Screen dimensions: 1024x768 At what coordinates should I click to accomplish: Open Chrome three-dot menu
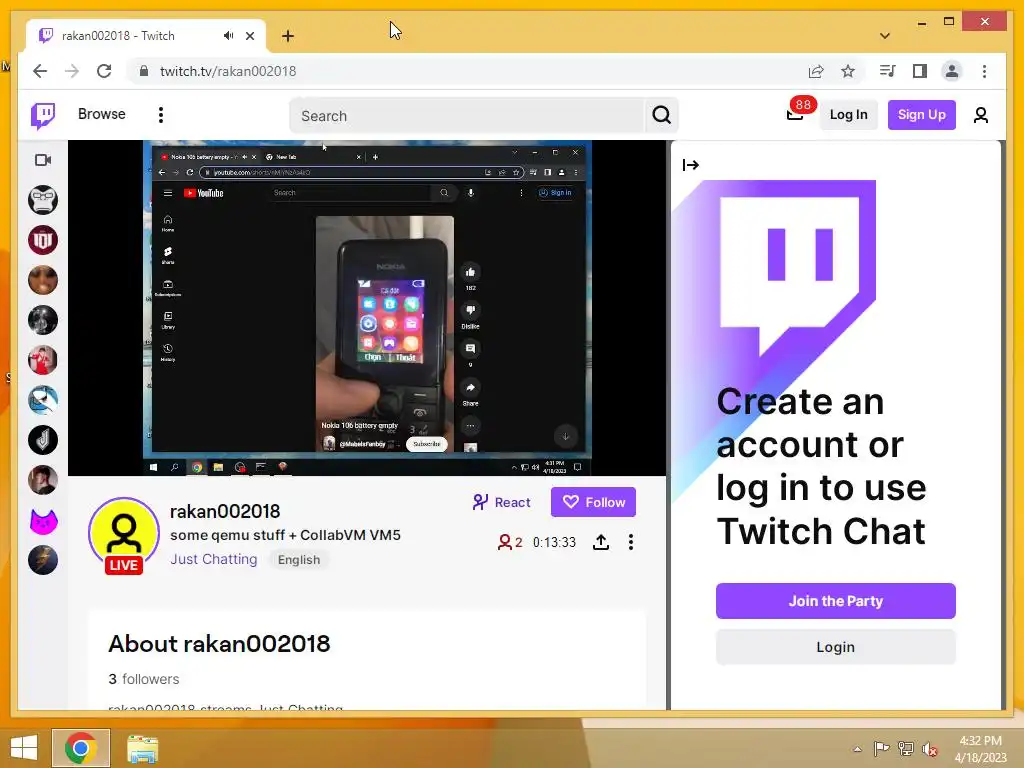pos(984,71)
